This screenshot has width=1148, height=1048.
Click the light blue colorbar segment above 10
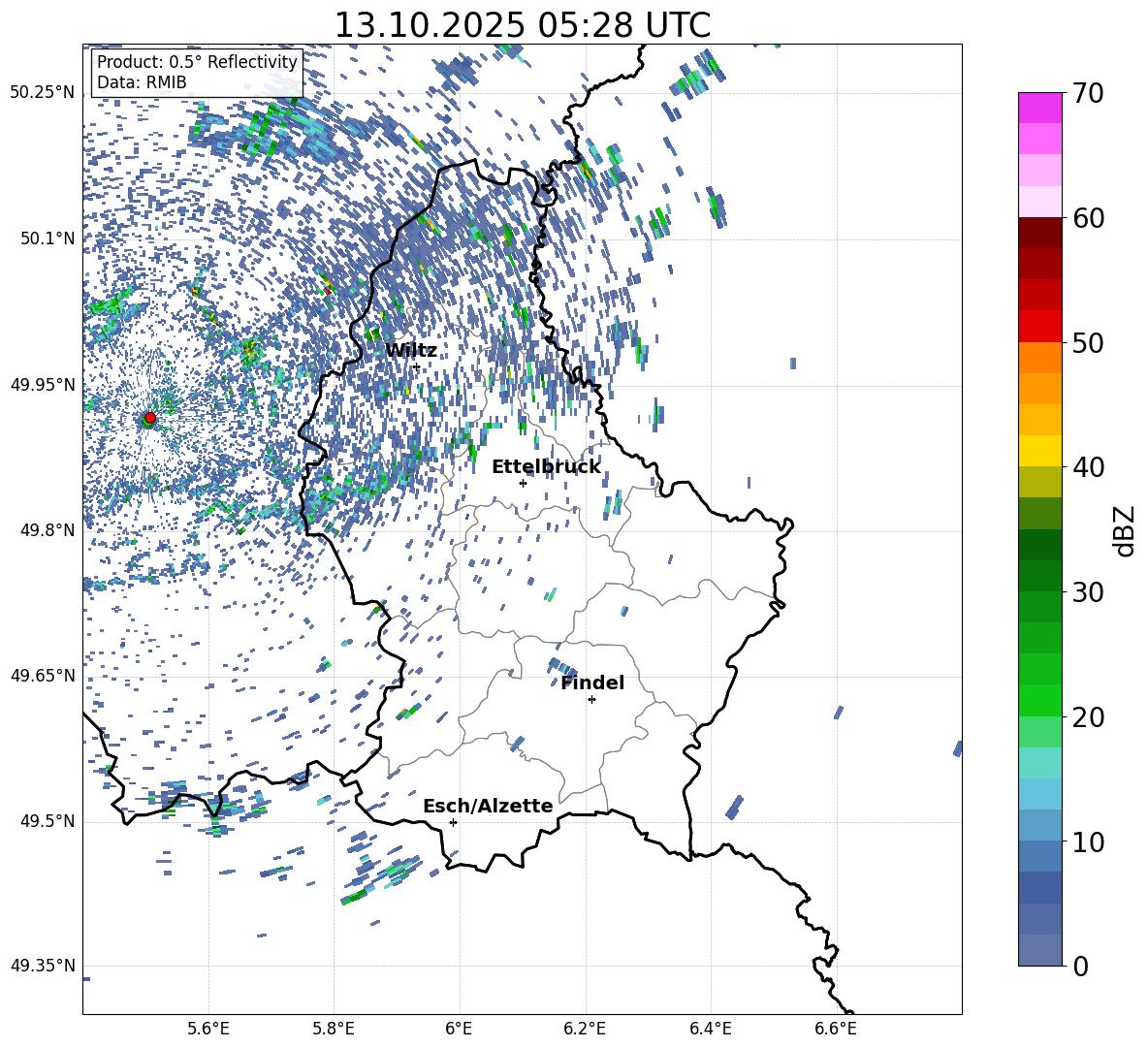(1040, 794)
